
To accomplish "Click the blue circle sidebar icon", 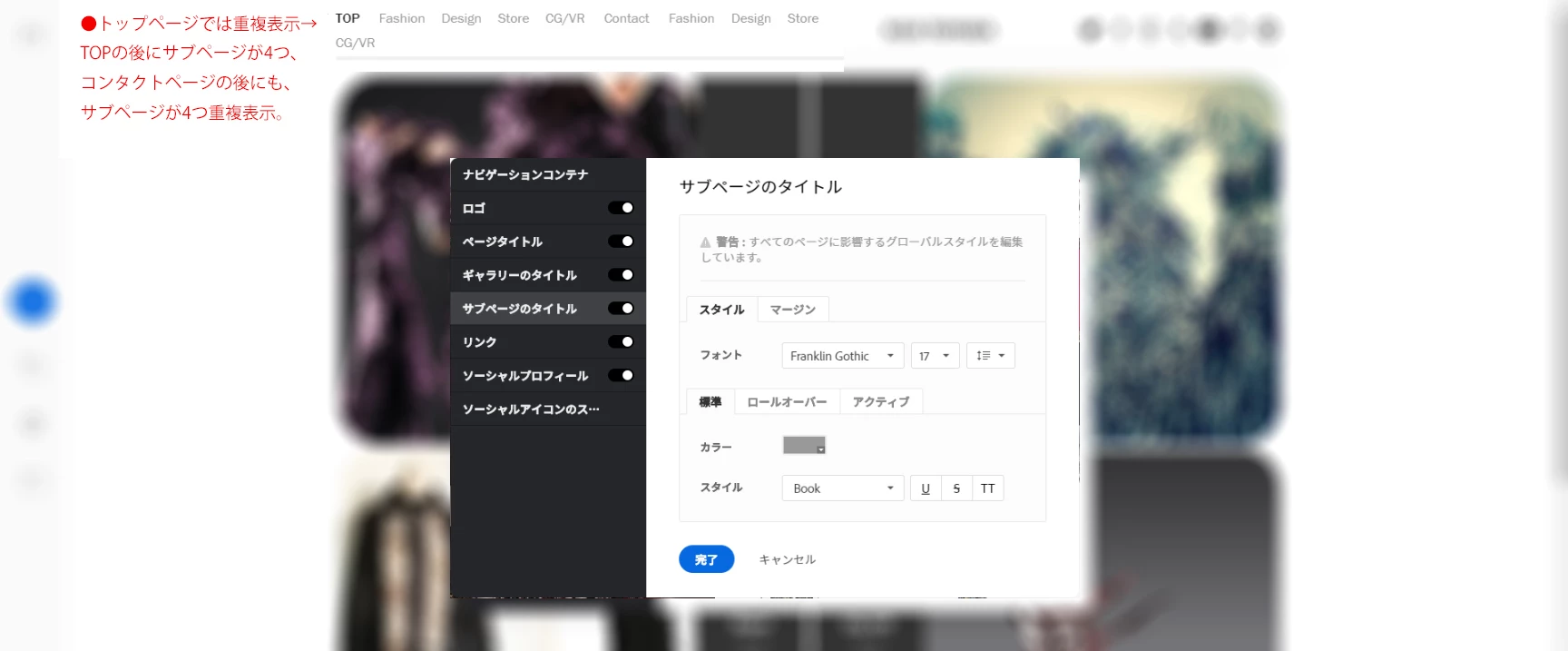I will [x=33, y=301].
